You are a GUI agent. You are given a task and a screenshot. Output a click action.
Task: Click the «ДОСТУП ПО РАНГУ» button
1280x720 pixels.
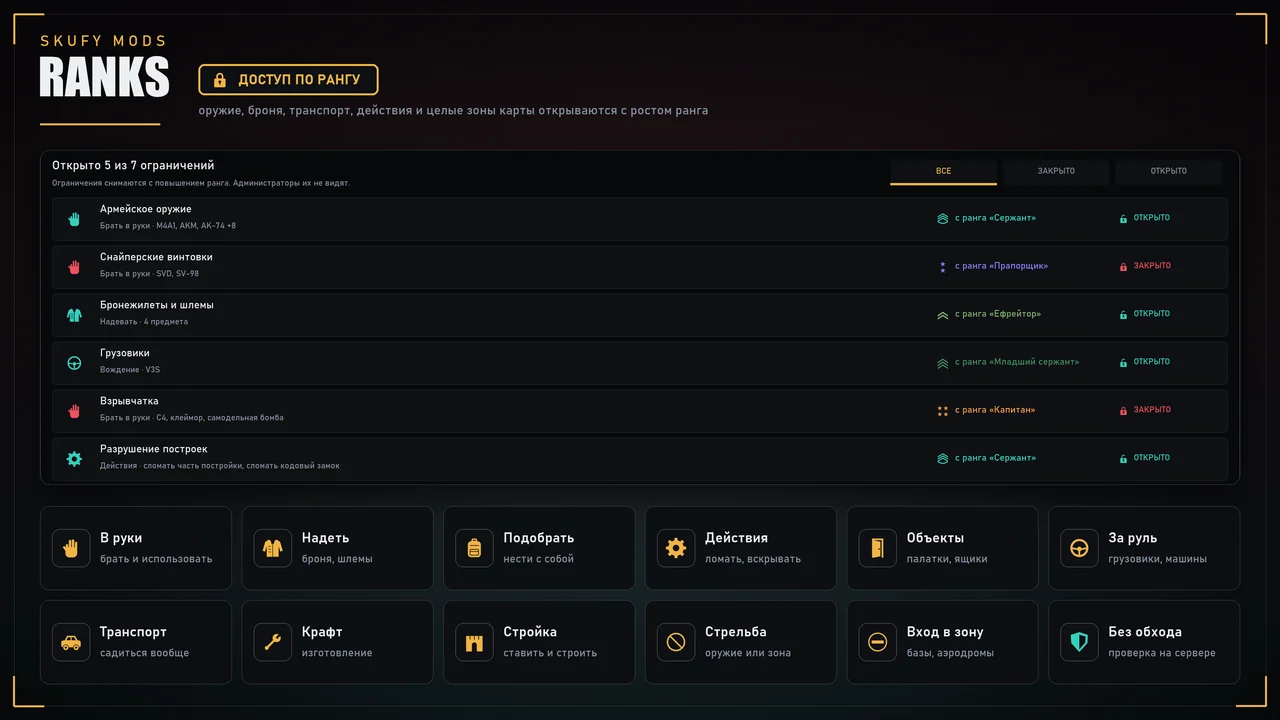pos(288,80)
